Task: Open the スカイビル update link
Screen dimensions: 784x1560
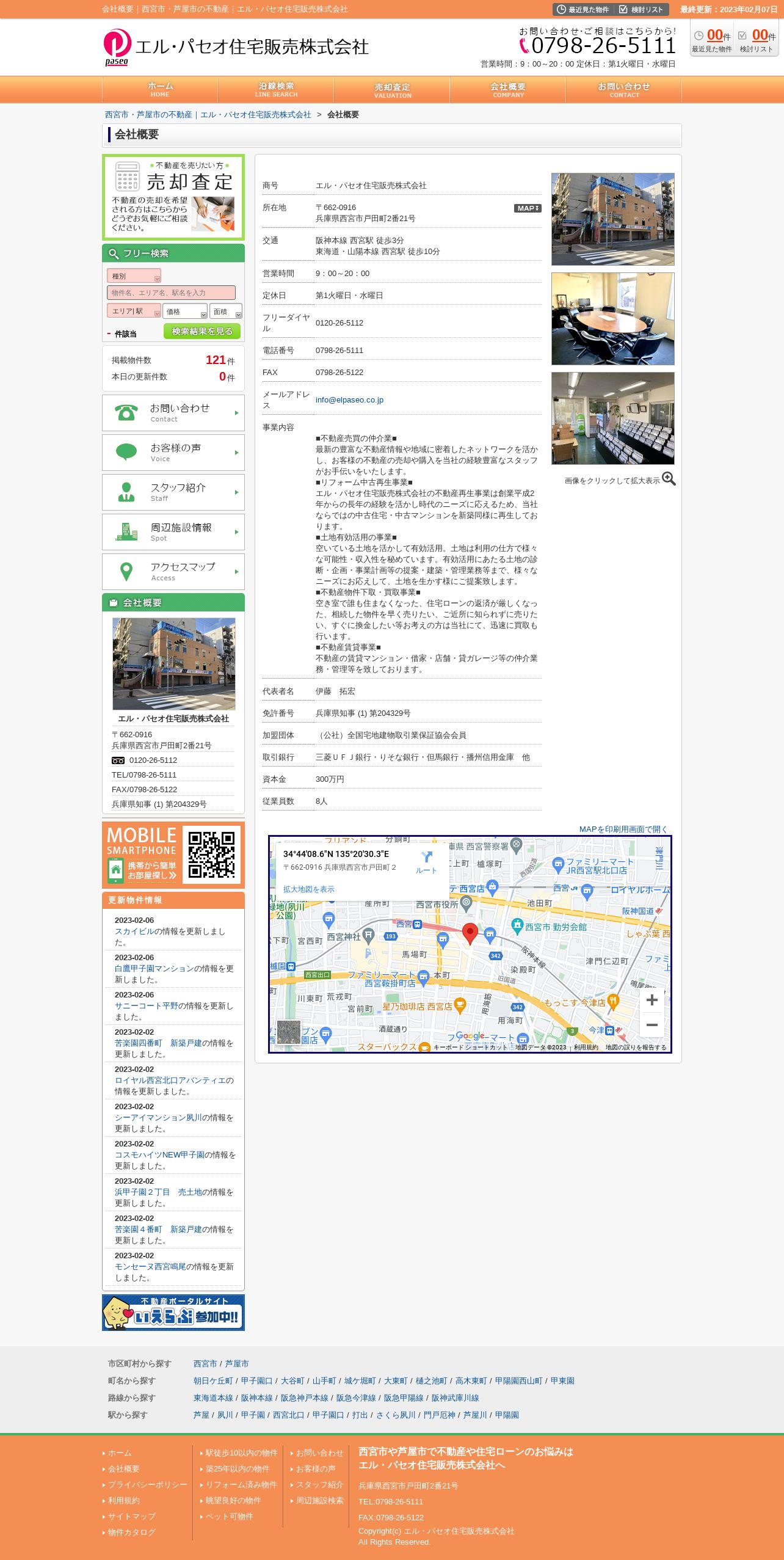Action: (134, 931)
